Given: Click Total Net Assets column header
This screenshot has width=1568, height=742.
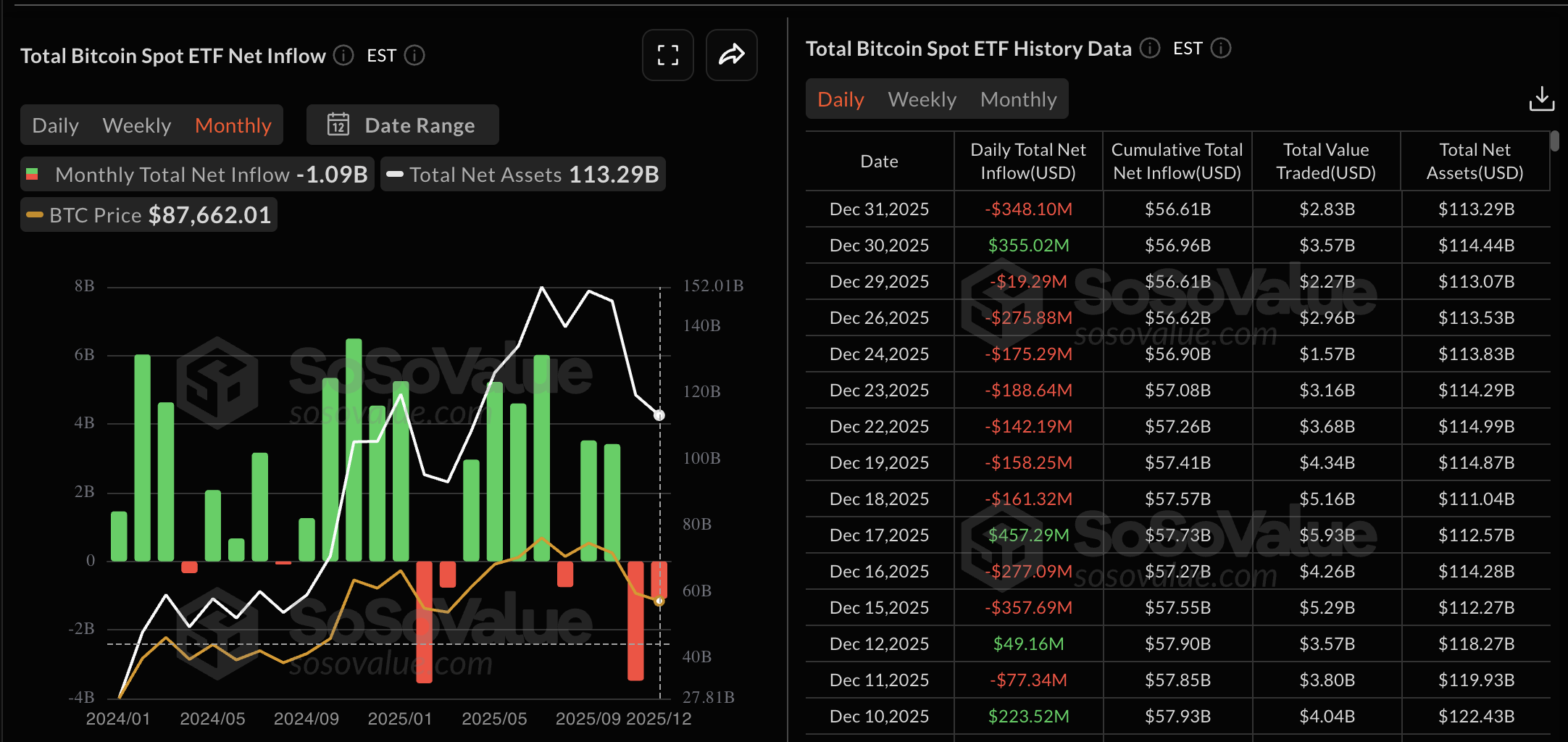Looking at the screenshot, I should 1475,161.
